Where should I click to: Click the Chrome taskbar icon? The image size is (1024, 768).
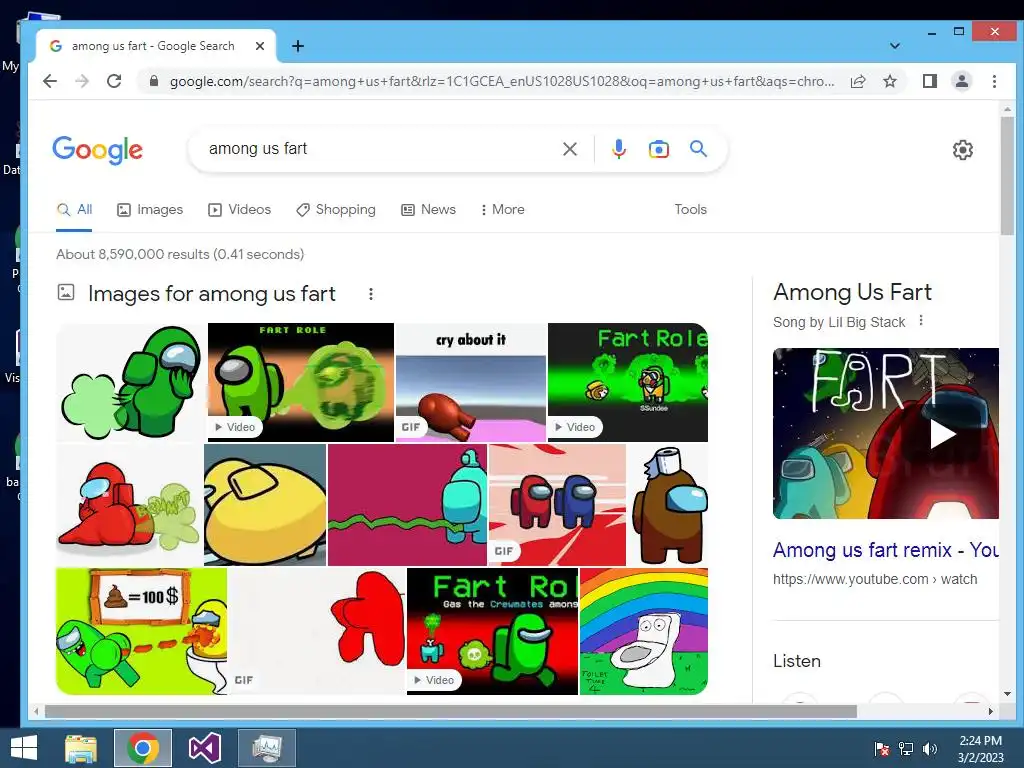click(x=143, y=748)
